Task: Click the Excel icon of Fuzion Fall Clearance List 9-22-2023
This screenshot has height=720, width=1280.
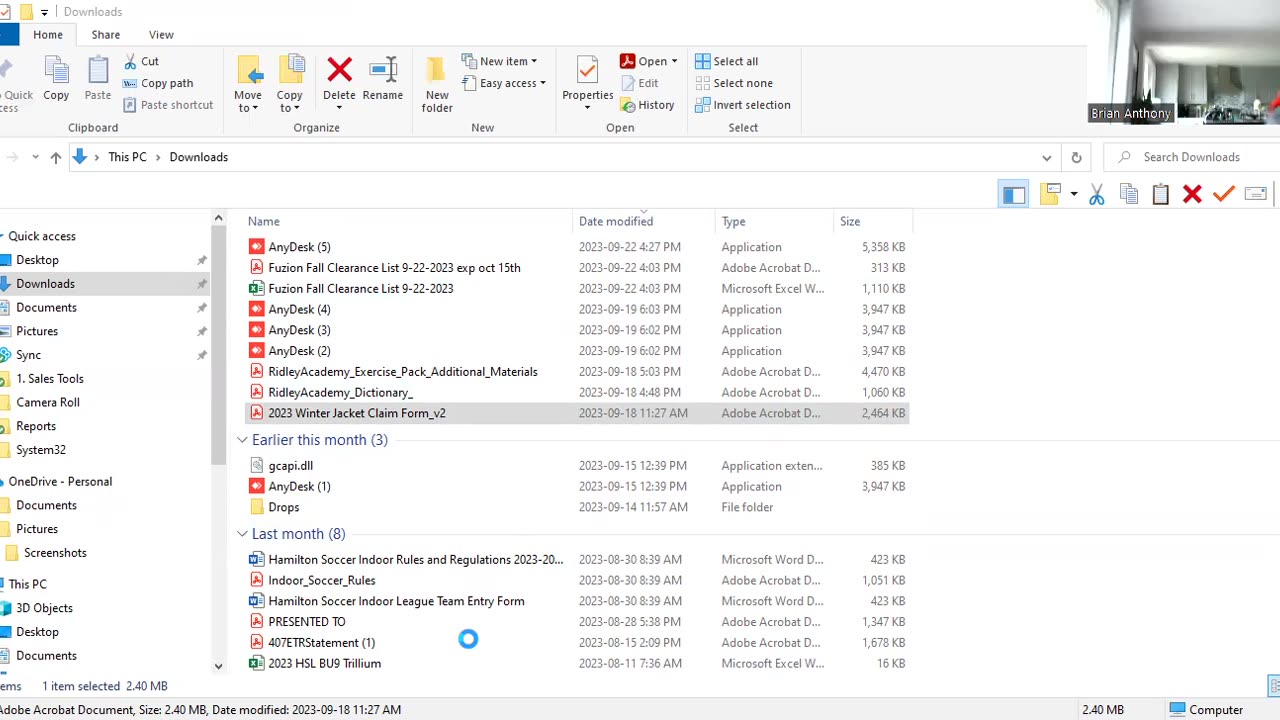Action: (x=257, y=288)
